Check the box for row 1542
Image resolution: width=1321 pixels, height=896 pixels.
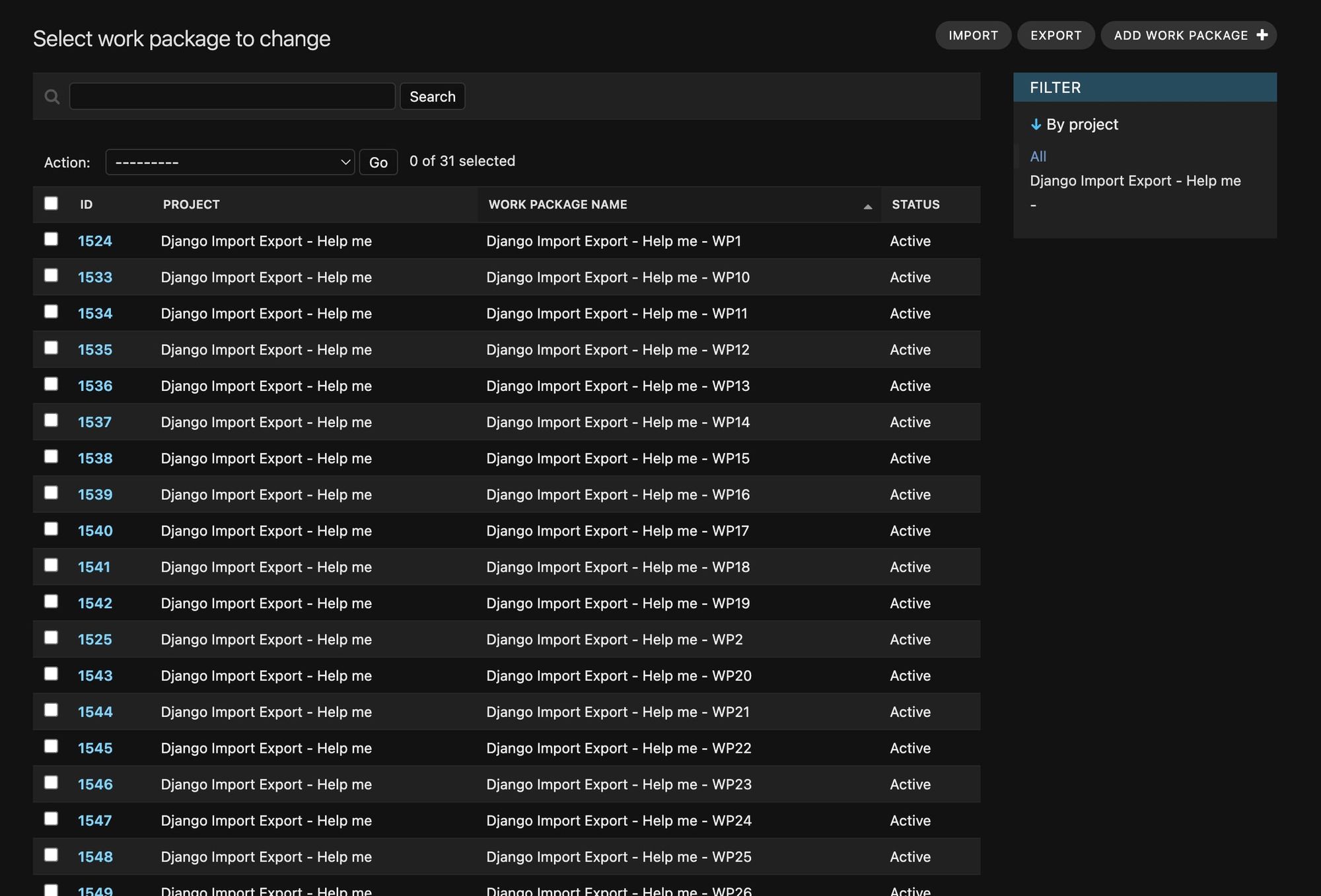tap(51, 602)
